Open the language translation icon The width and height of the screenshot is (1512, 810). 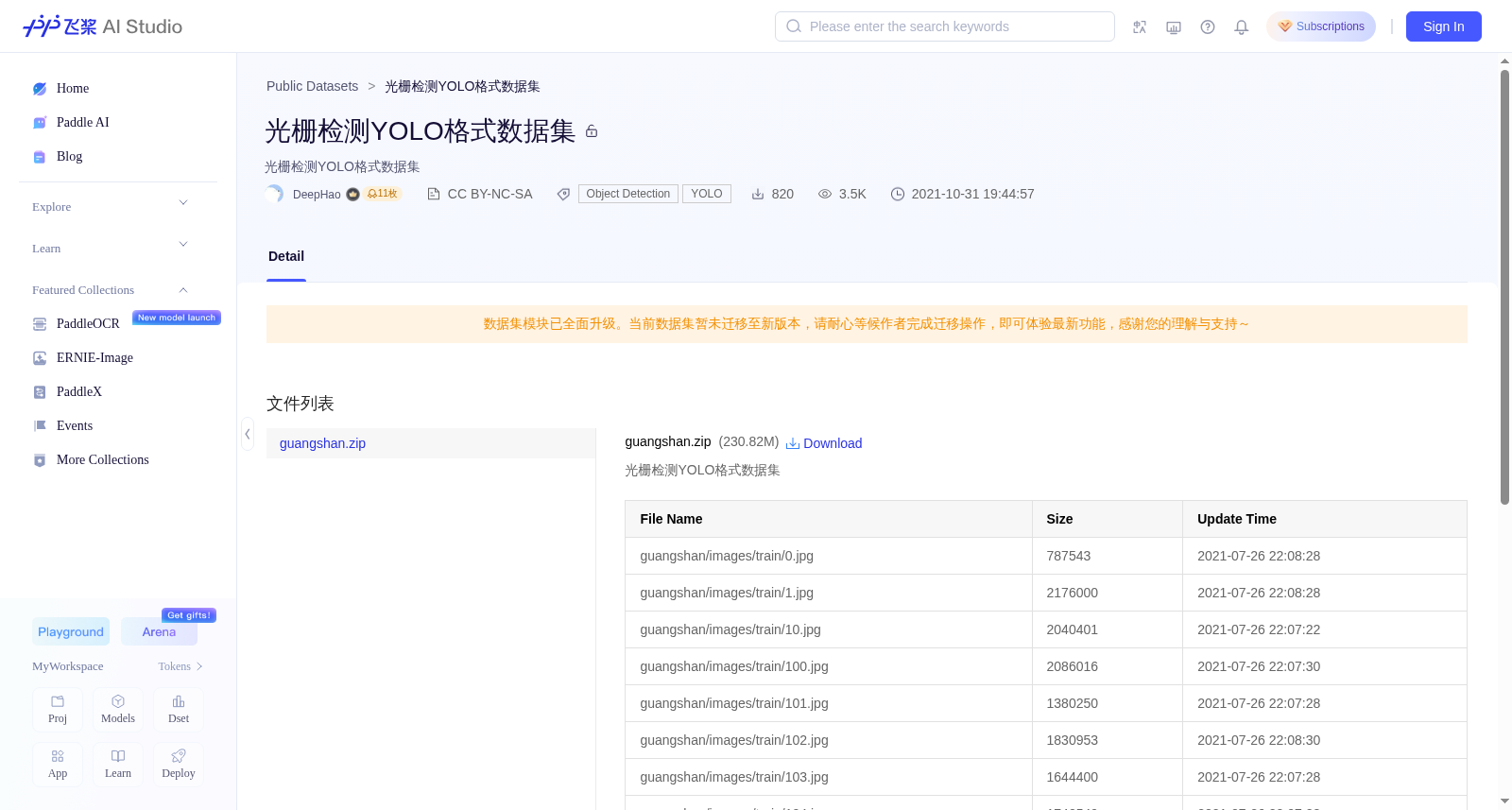point(1140,26)
